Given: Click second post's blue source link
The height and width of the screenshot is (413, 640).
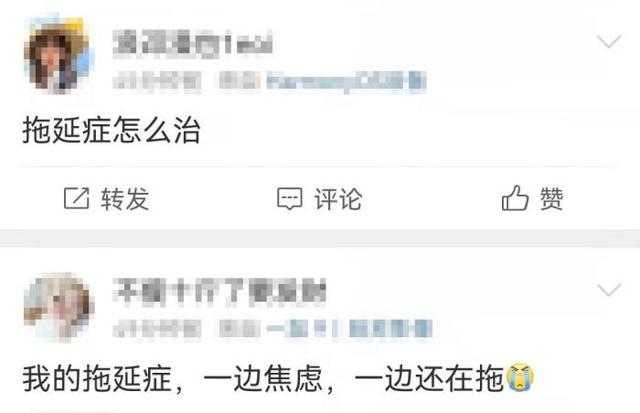Looking at the screenshot, I should tap(349, 329).
